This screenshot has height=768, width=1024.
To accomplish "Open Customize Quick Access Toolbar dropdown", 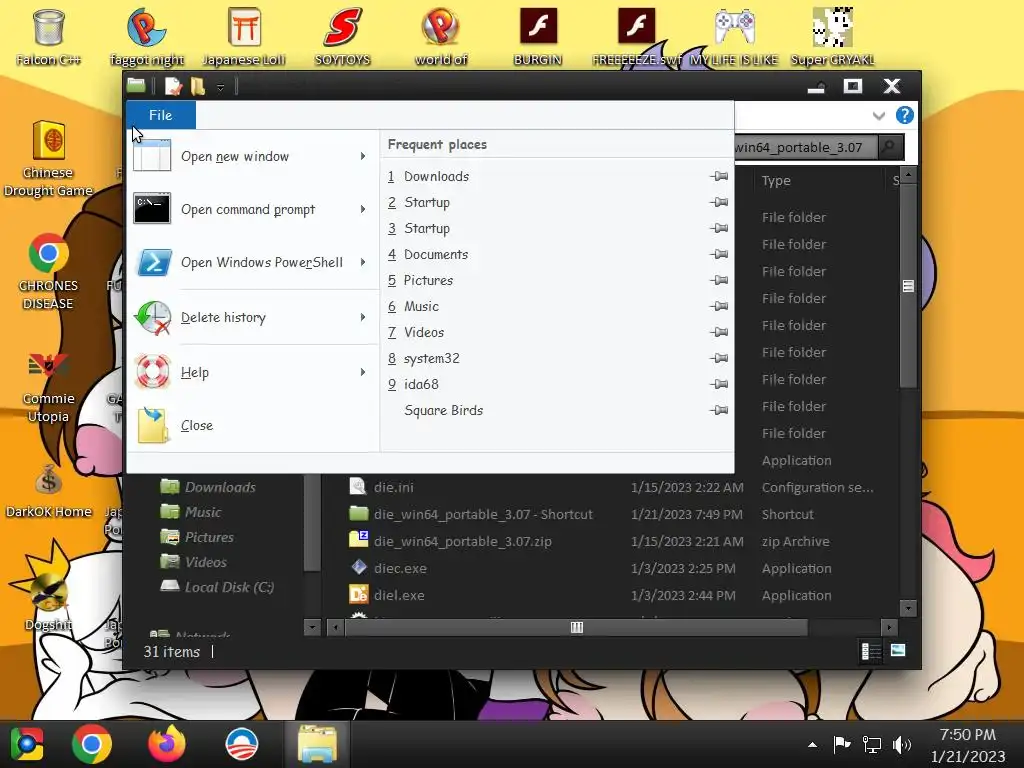I will click(x=221, y=88).
